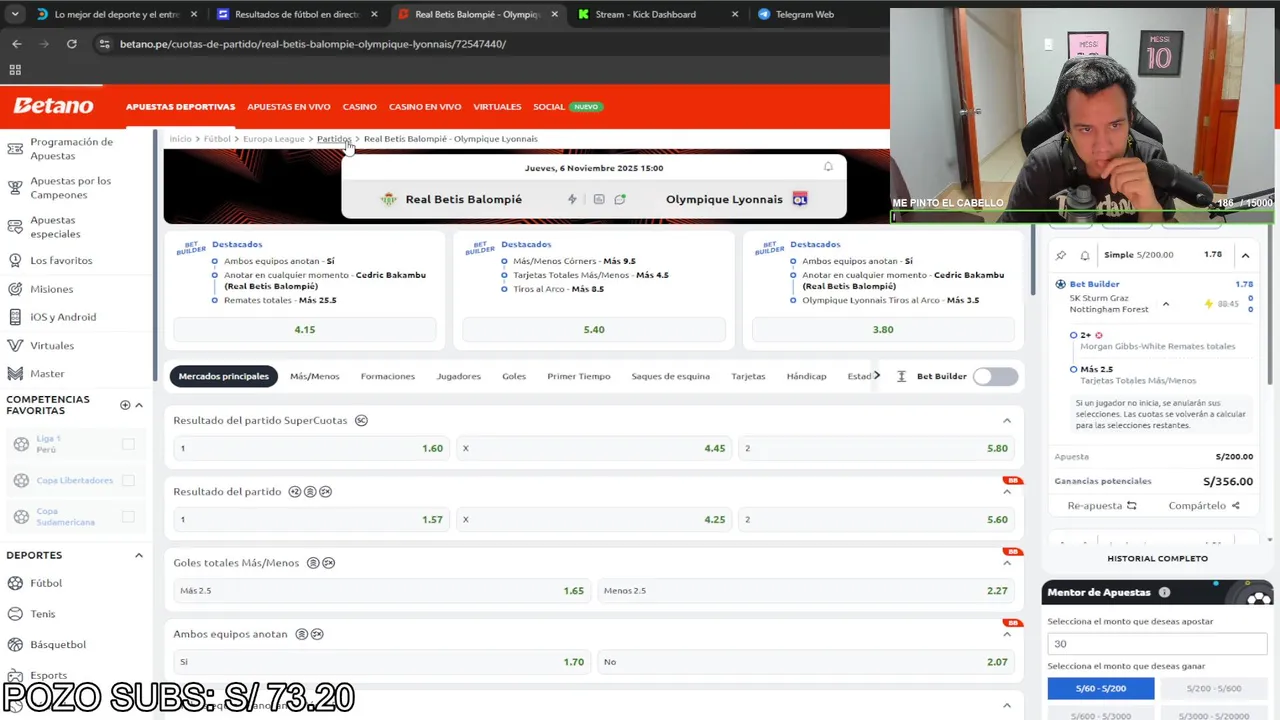Open Los favoritos icon in sidebar

[15, 260]
